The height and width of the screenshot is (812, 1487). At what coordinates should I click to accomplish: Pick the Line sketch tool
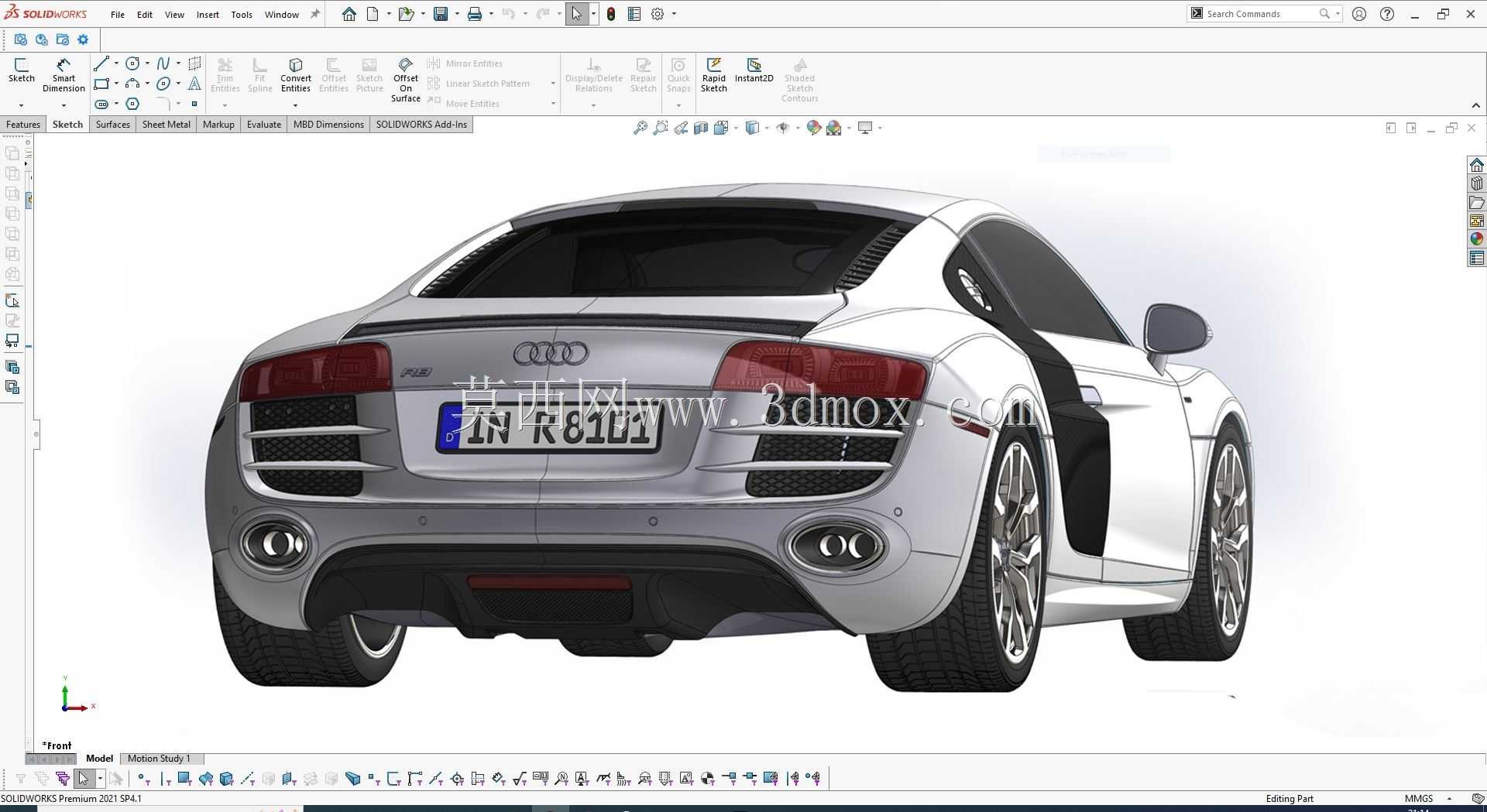click(101, 63)
